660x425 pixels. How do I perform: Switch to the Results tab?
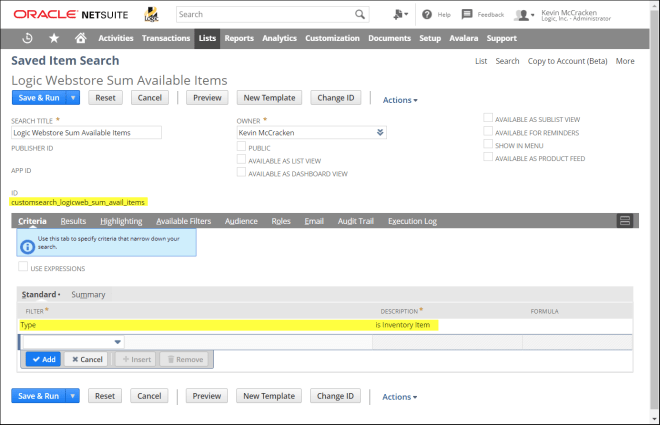pos(73,221)
